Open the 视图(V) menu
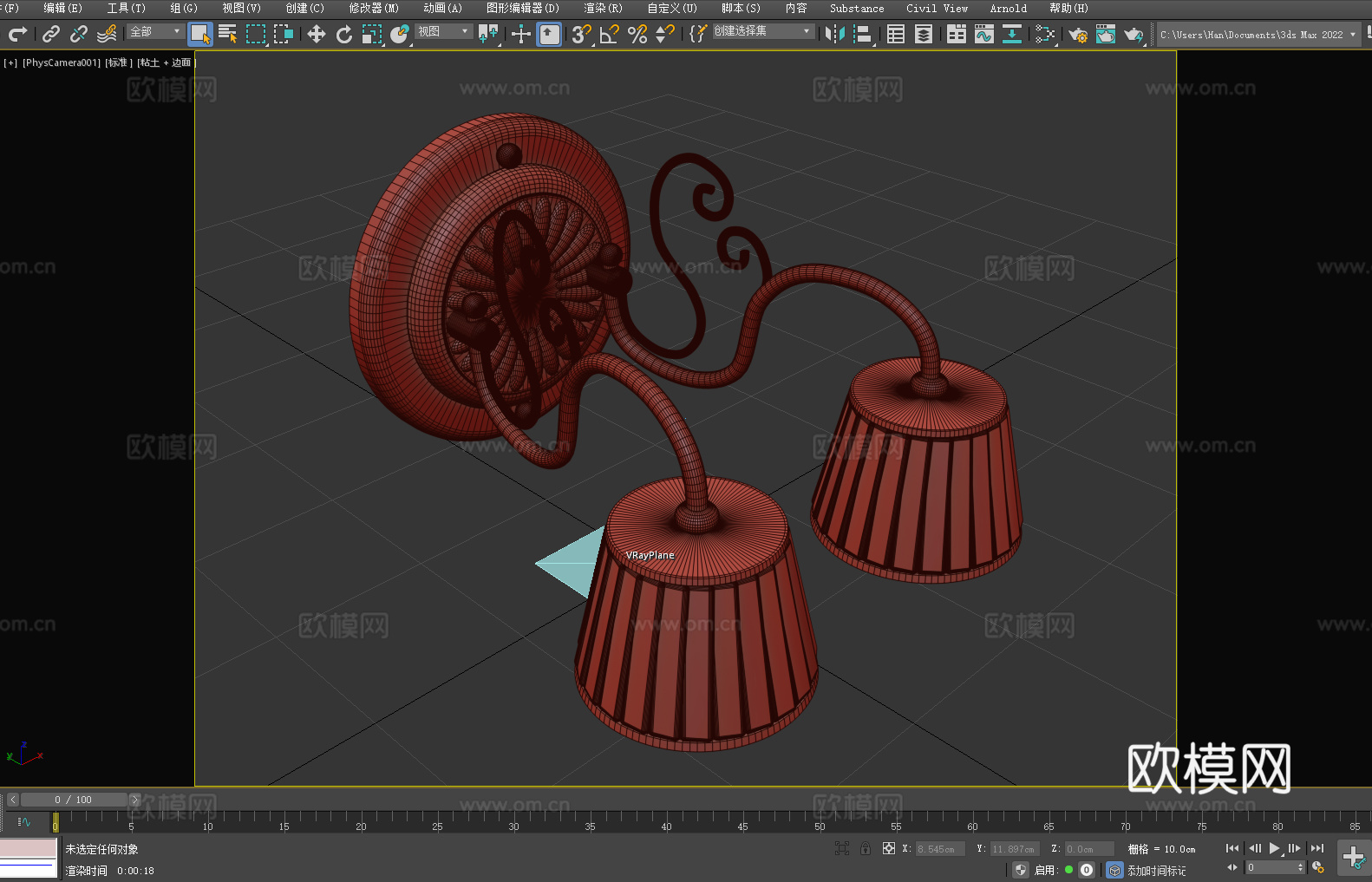This screenshot has width=1372, height=882. [241, 8]
